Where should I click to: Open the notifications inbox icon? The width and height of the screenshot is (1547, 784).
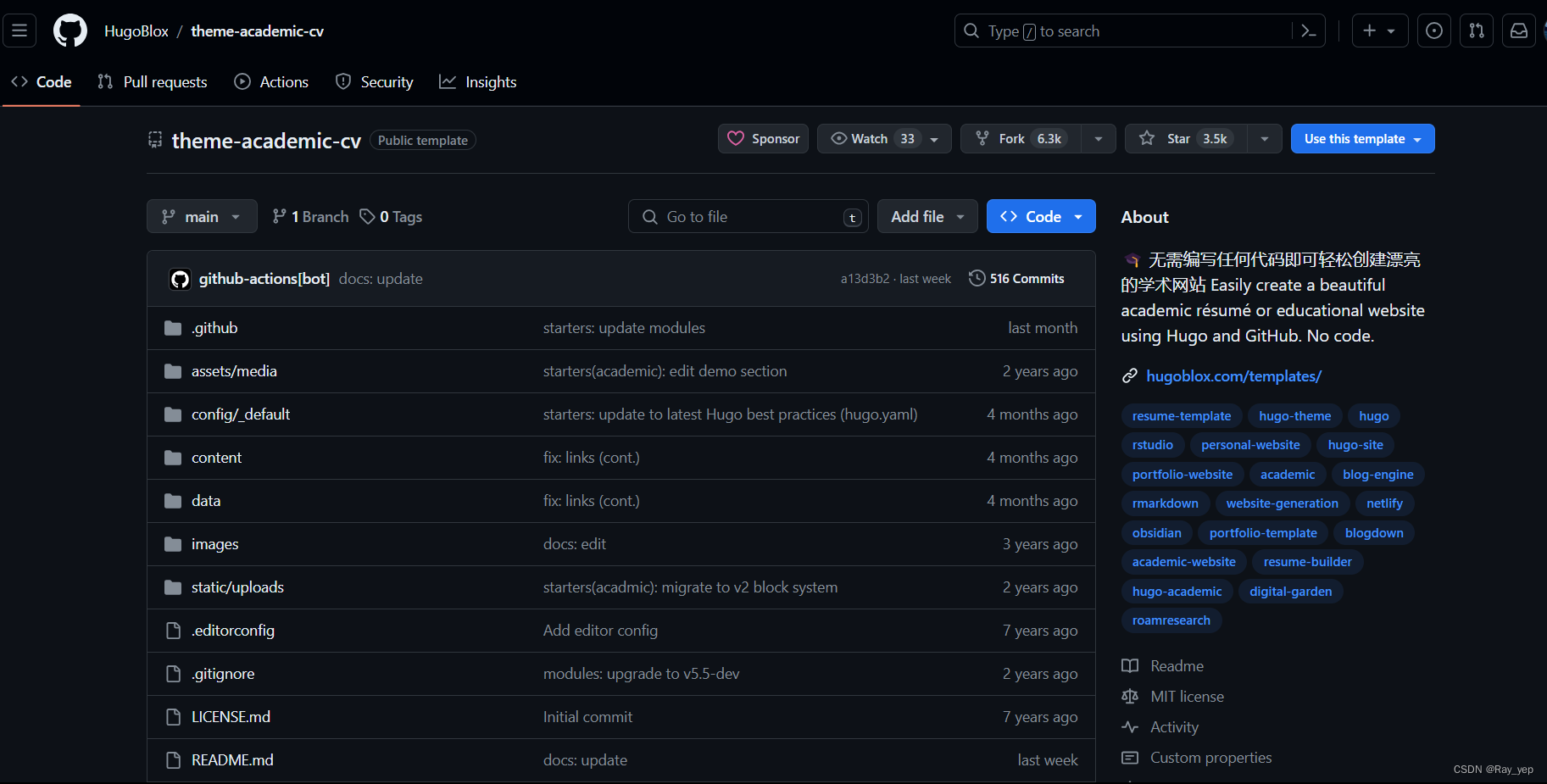[1519, 31]
